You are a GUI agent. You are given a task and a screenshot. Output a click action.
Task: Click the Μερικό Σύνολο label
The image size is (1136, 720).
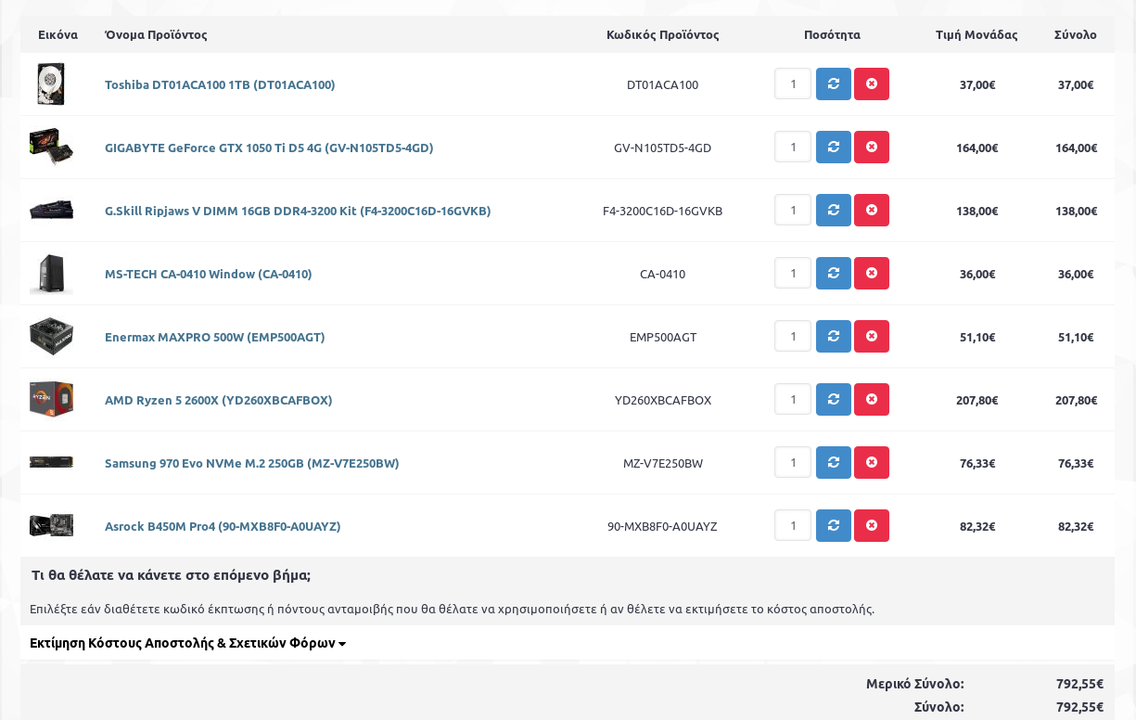click(915, 684)
